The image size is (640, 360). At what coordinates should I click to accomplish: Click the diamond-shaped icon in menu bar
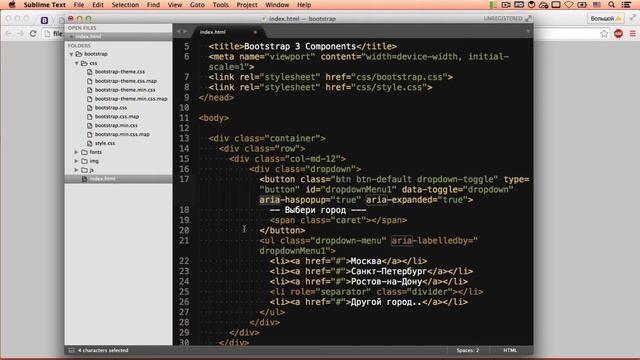569,5
